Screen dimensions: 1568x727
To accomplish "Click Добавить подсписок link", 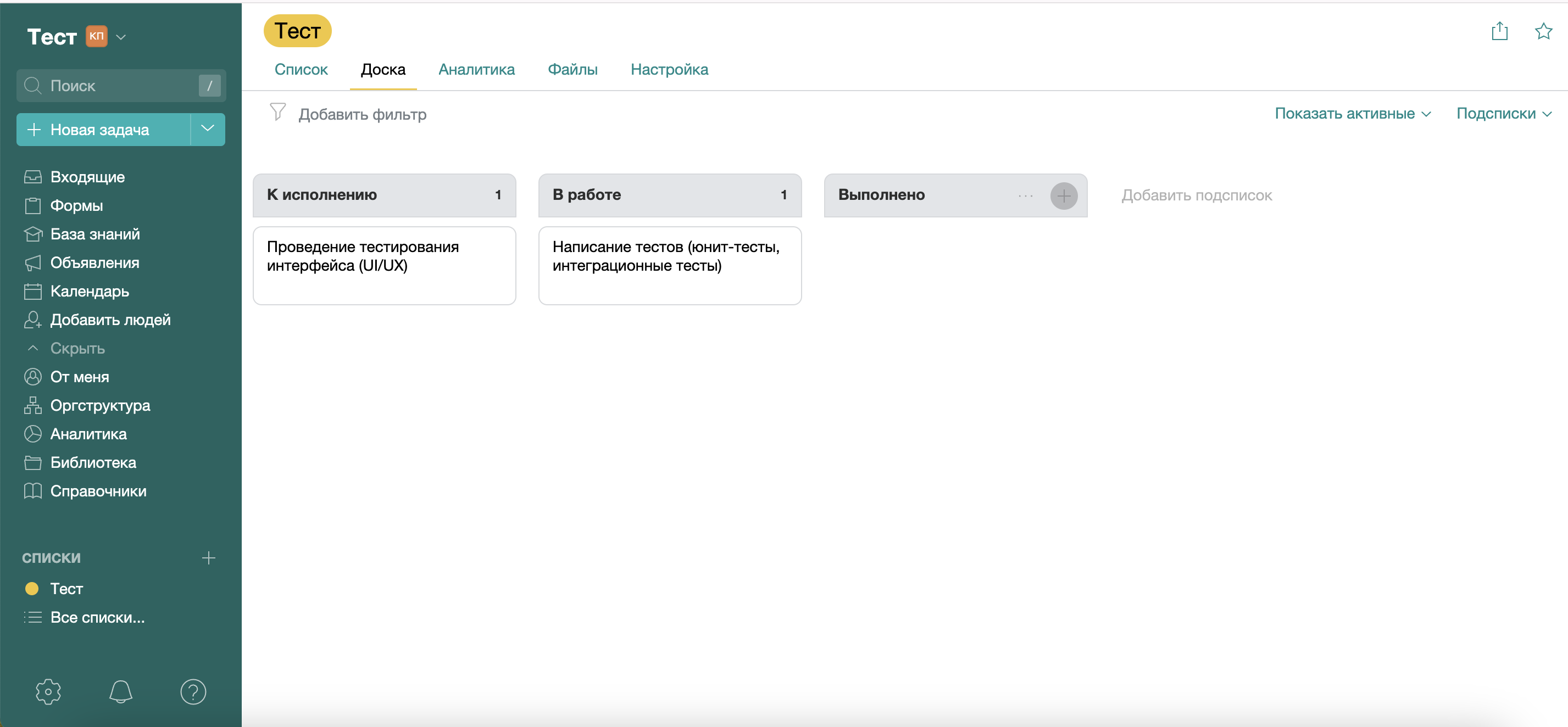I will pos(1196,195).
